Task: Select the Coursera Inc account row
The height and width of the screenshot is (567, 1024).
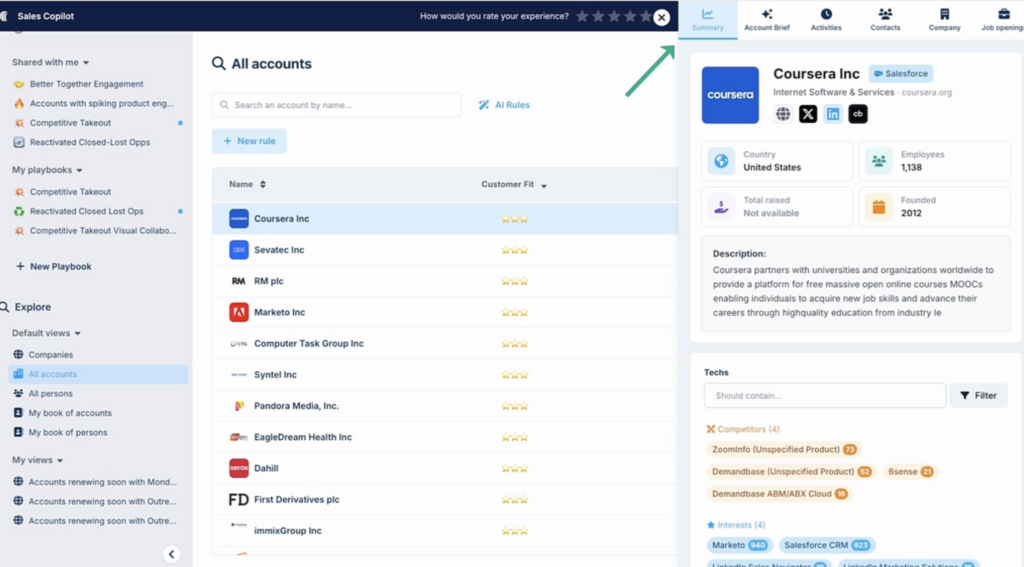Action: tap(445, 219)
